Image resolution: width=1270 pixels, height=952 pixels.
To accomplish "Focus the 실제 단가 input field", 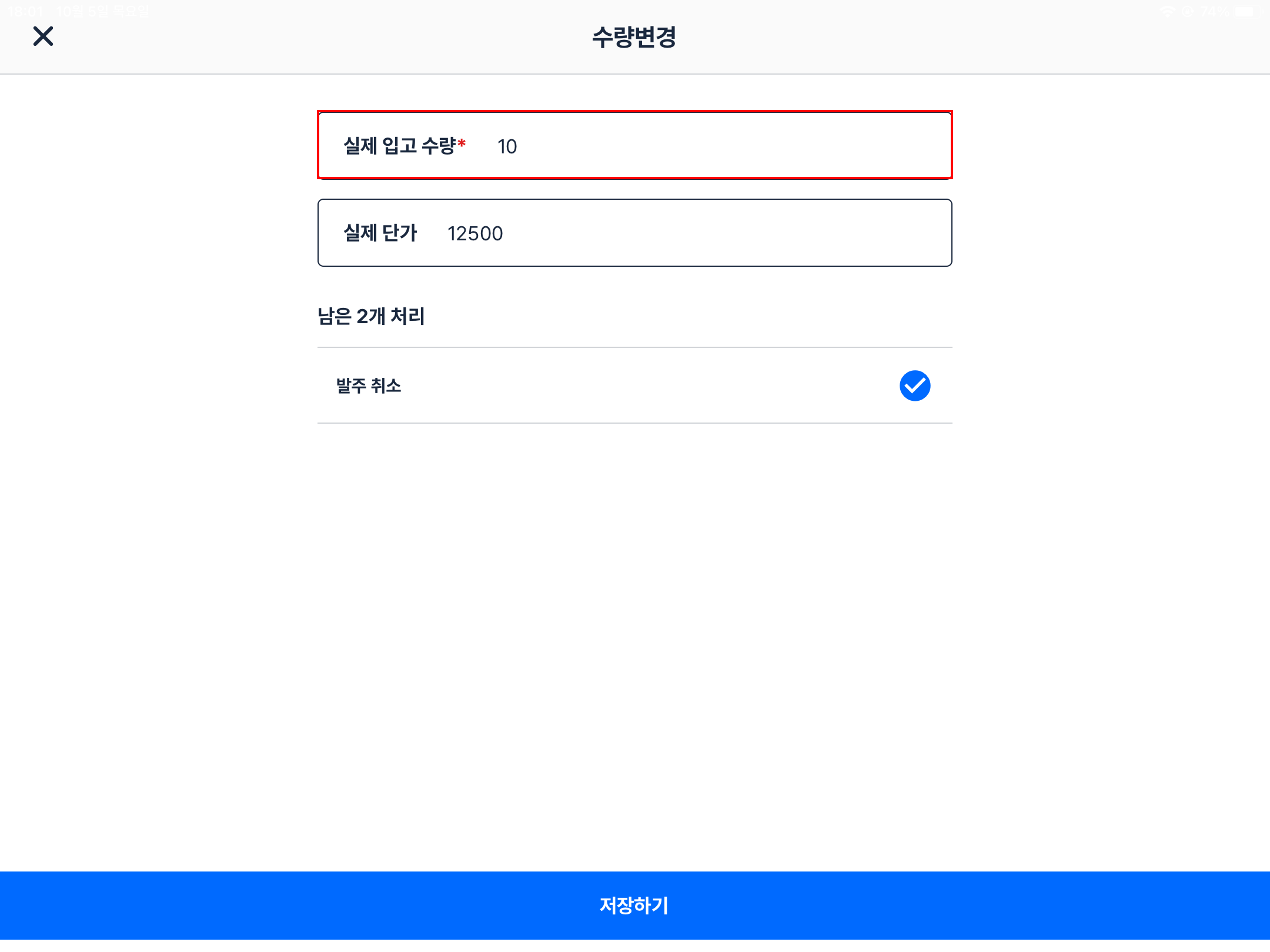I will 706,233.
